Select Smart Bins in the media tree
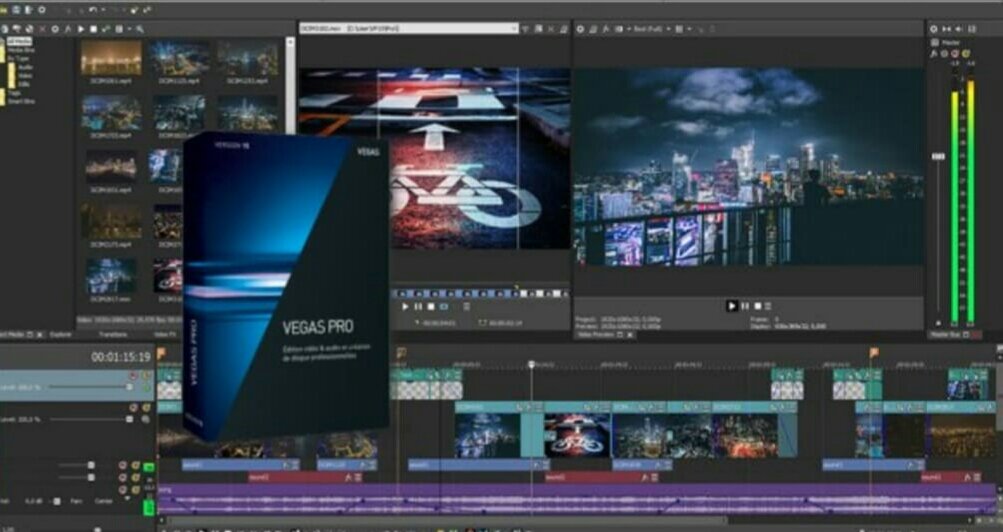 (24, 101)
